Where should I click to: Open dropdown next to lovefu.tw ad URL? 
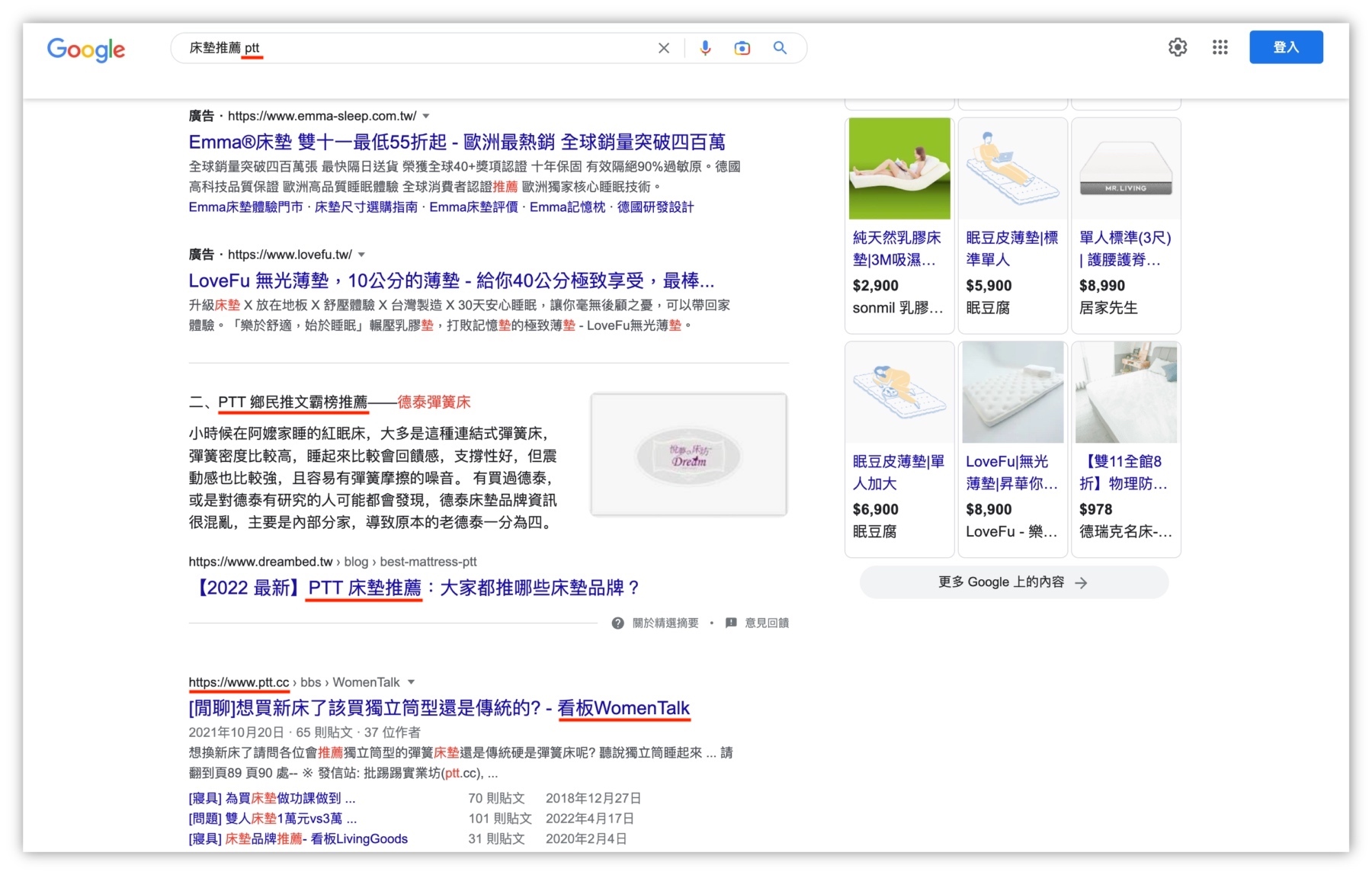pyautogui.click(x=362, y=255)
